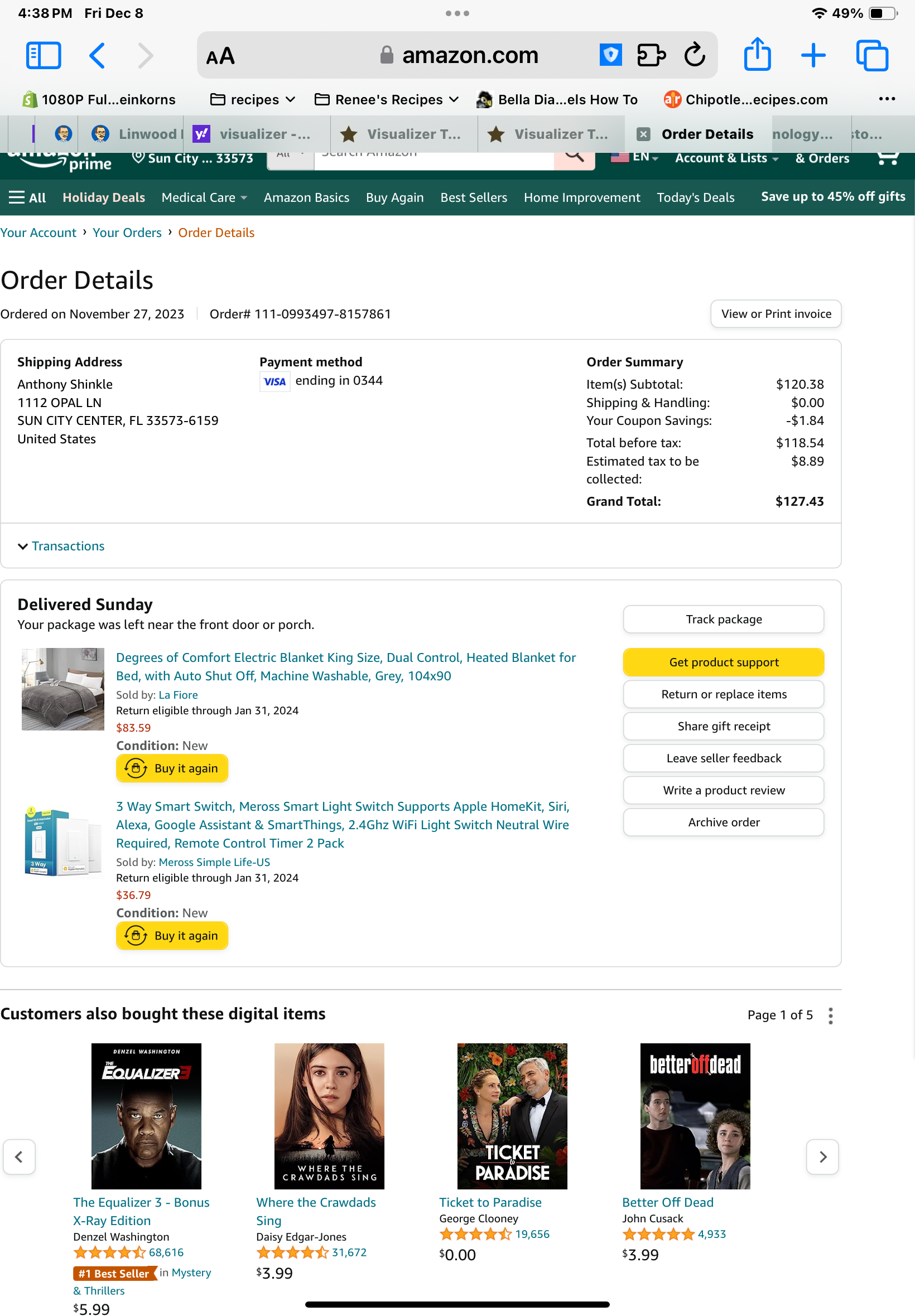Open Account & Lists dropdown
Screen dimensions: 915x1316
tap(726, 158)
